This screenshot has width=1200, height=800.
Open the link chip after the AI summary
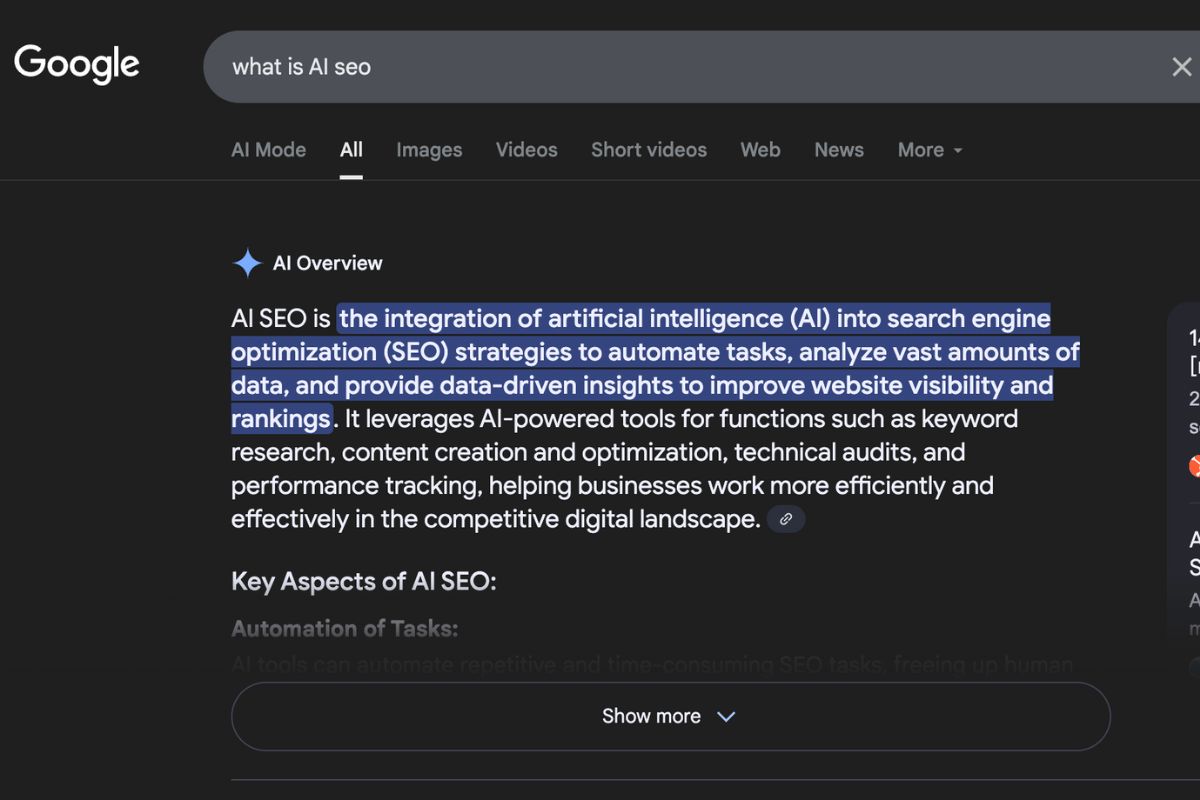tap(785, 519)
